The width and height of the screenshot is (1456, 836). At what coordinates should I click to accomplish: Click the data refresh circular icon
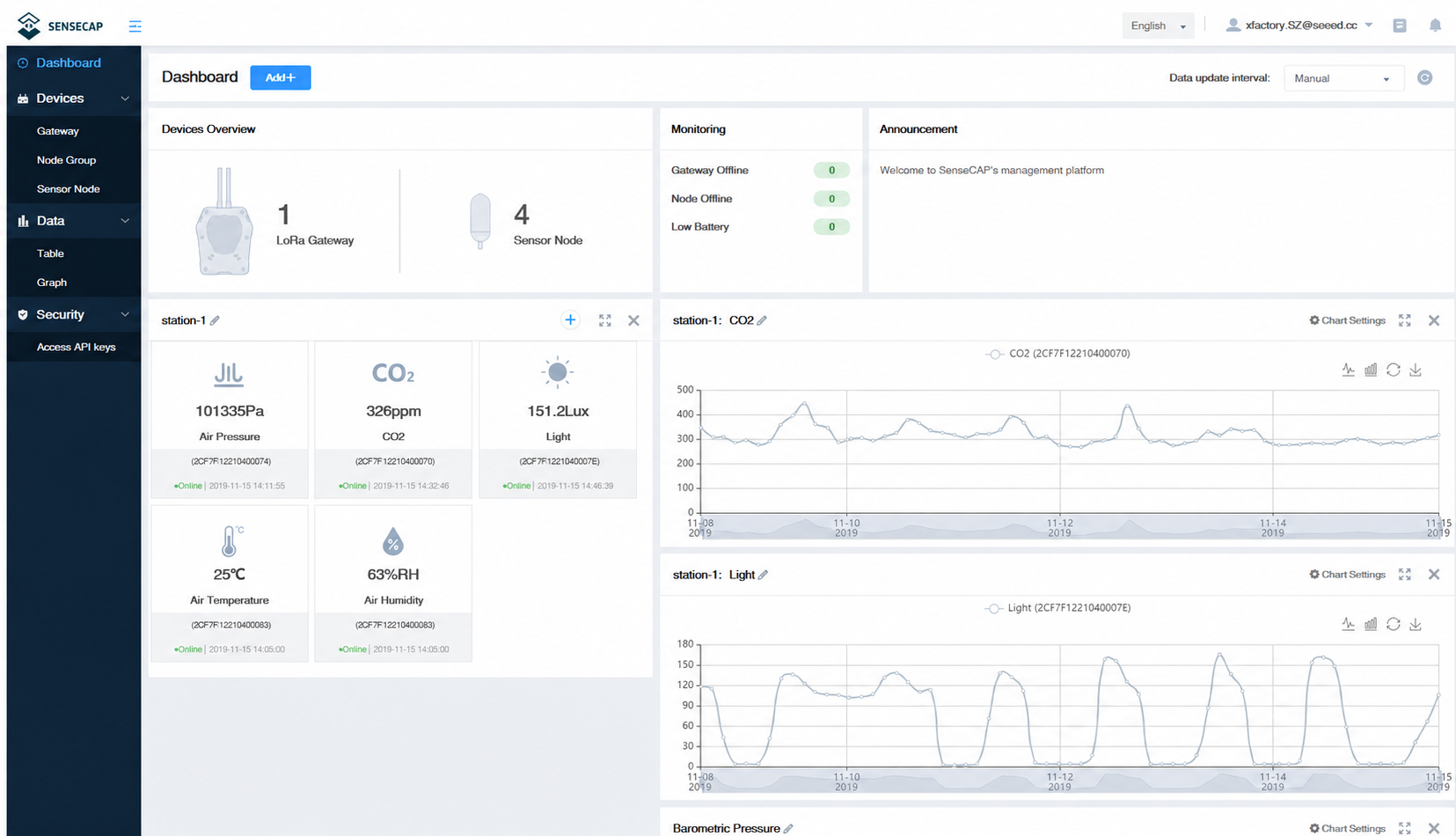click(1424, 77)
